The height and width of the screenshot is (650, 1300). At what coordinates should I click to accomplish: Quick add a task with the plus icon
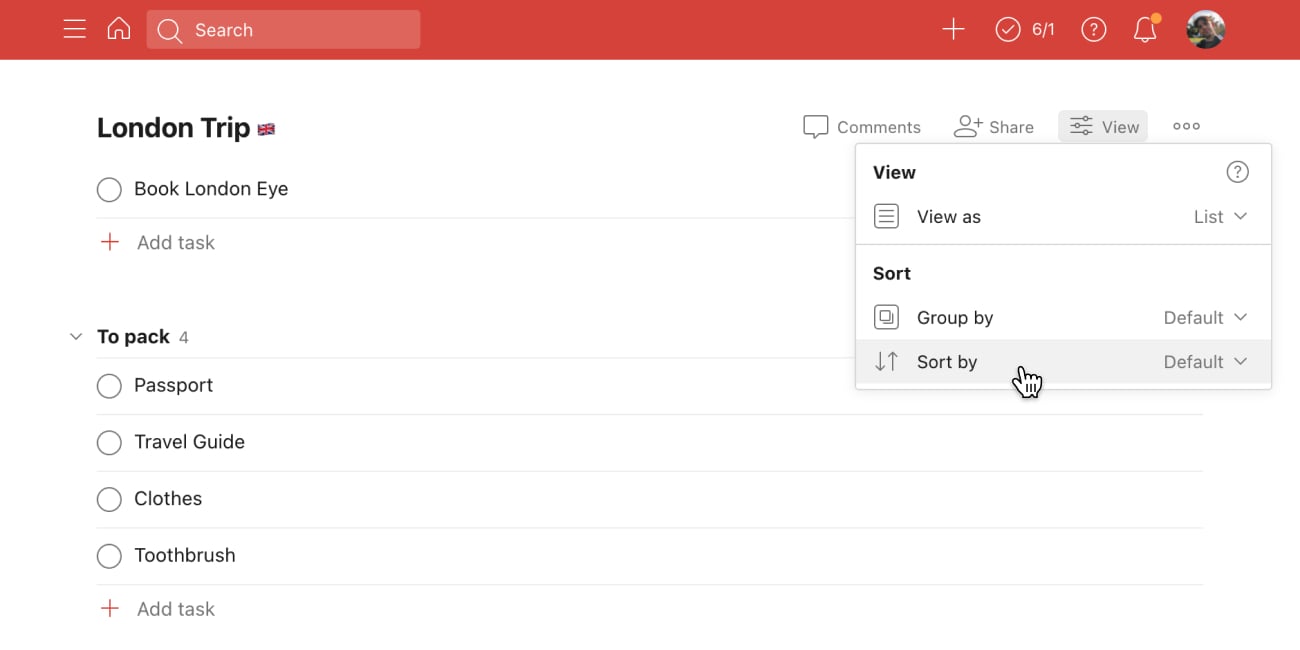(x=952, y=29)
